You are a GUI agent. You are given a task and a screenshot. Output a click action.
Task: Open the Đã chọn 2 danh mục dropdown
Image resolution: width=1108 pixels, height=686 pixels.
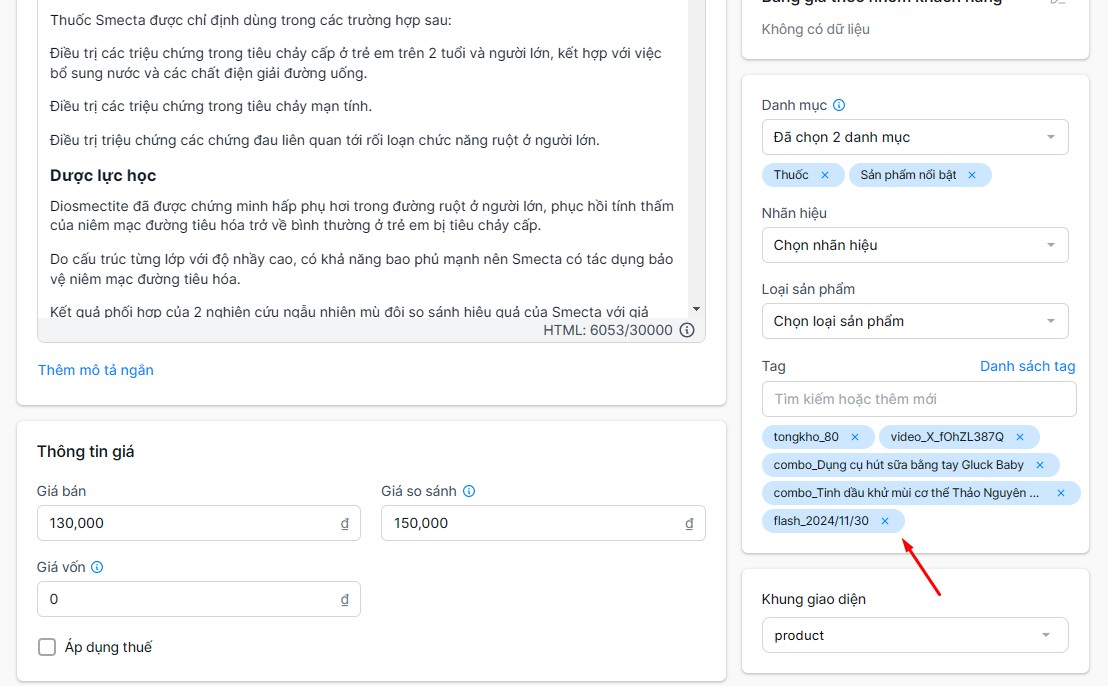(915, 137)
